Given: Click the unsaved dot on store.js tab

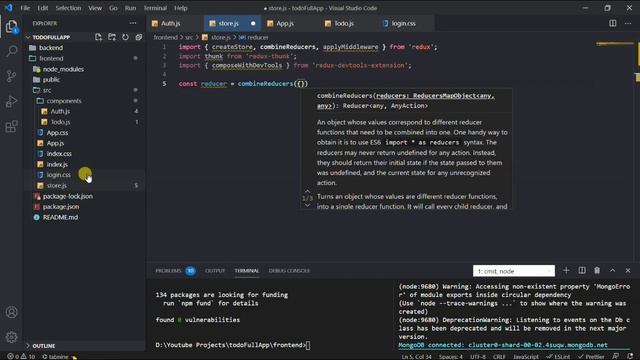Looking at the screenshot, I should click(x=253, y=23).
